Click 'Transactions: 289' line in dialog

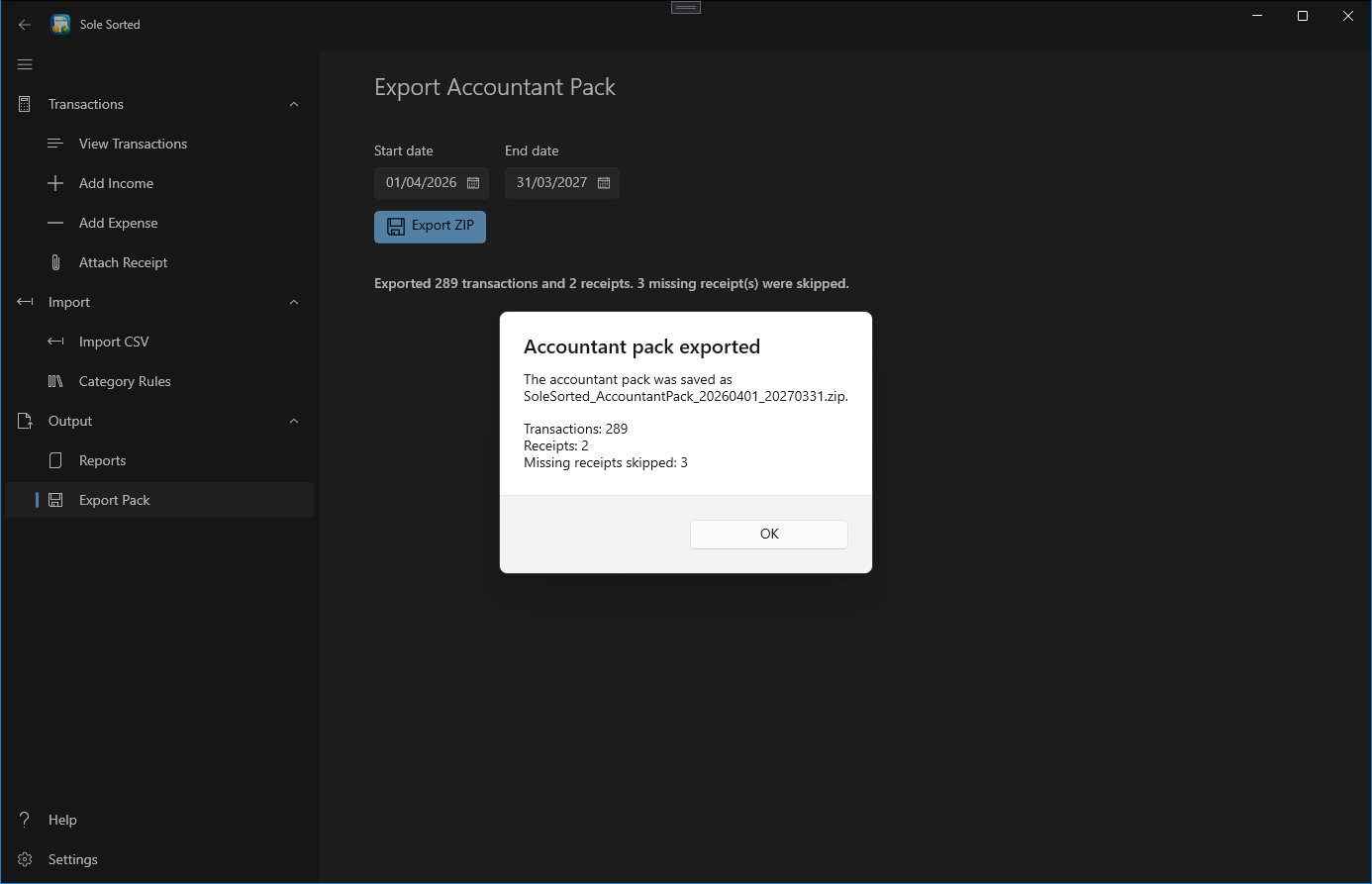(x=576, y=429)
